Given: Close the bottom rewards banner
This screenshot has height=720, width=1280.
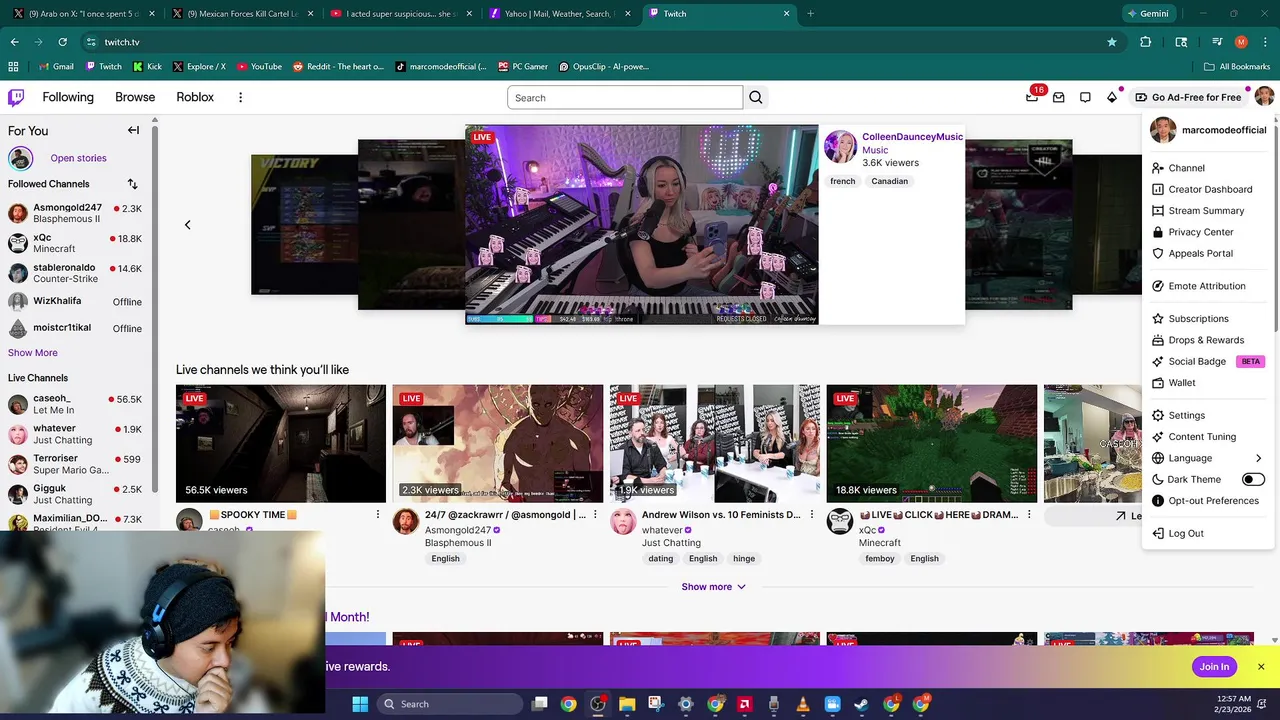Looking at the screenshot, I should click(1261, 667).
